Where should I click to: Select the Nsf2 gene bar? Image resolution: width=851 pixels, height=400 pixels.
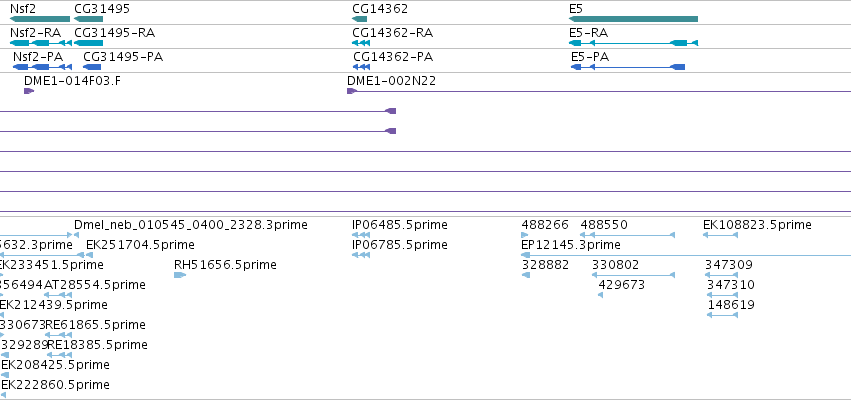coord(40,19)
